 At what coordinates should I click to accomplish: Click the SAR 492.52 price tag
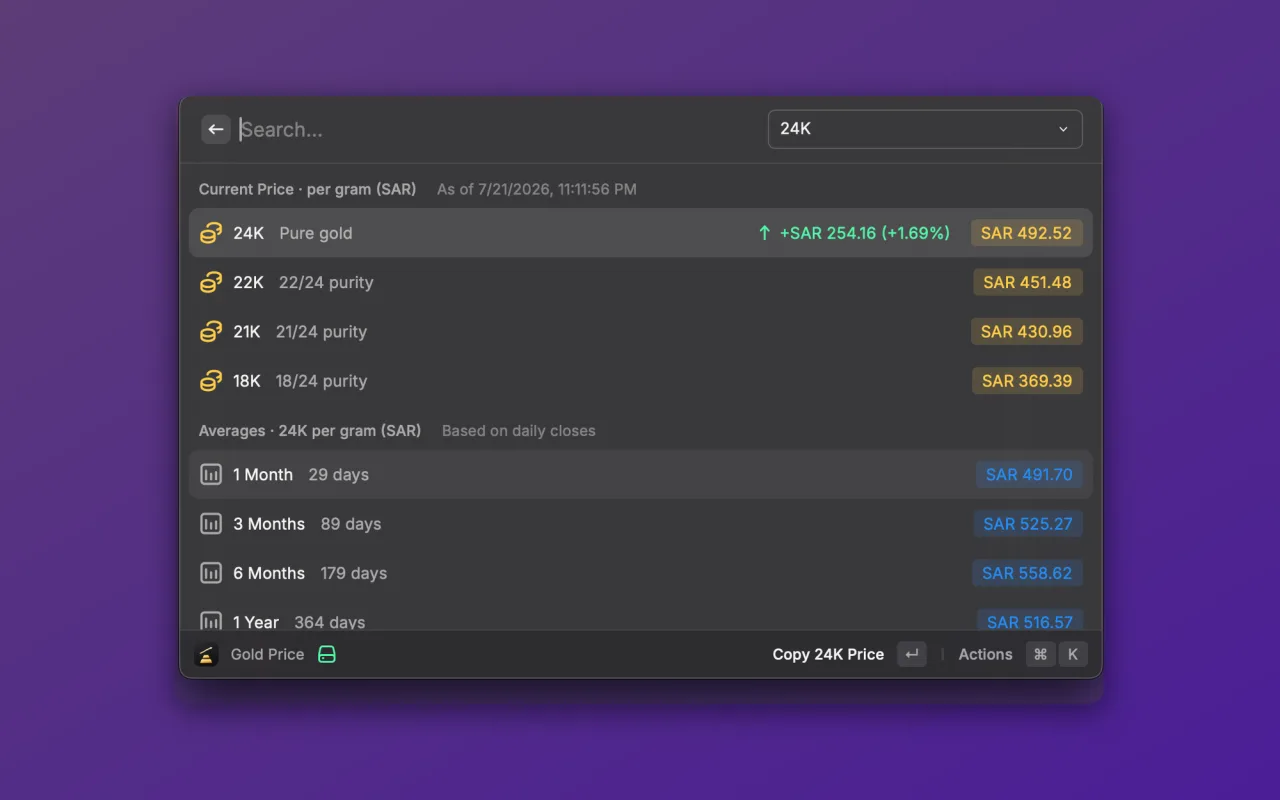pyautogui.click(x=1026, y=233)
